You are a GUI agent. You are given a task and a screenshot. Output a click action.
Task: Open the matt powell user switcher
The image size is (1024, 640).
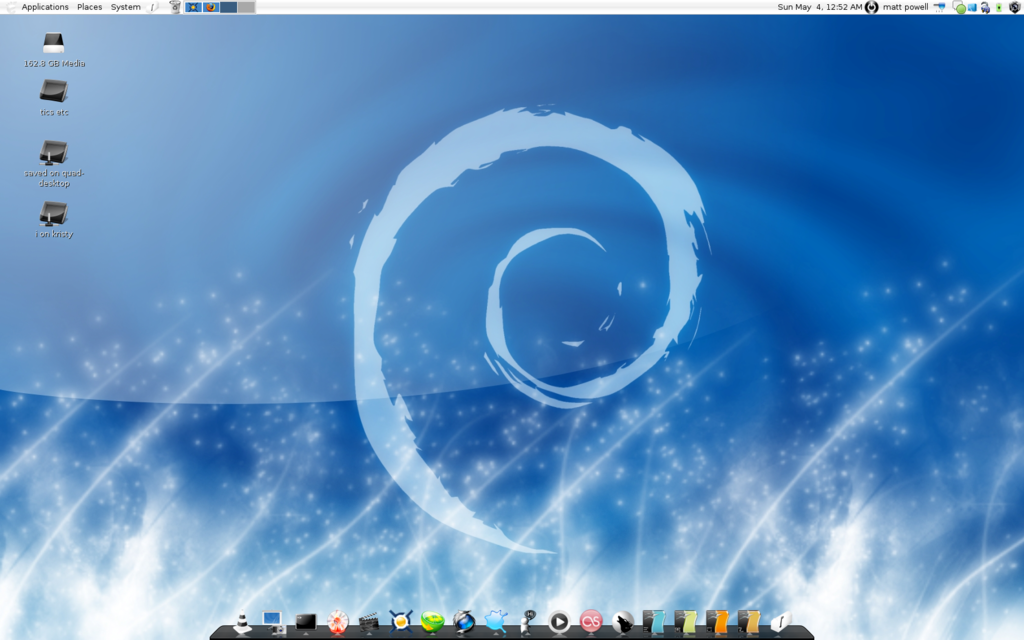905,7
